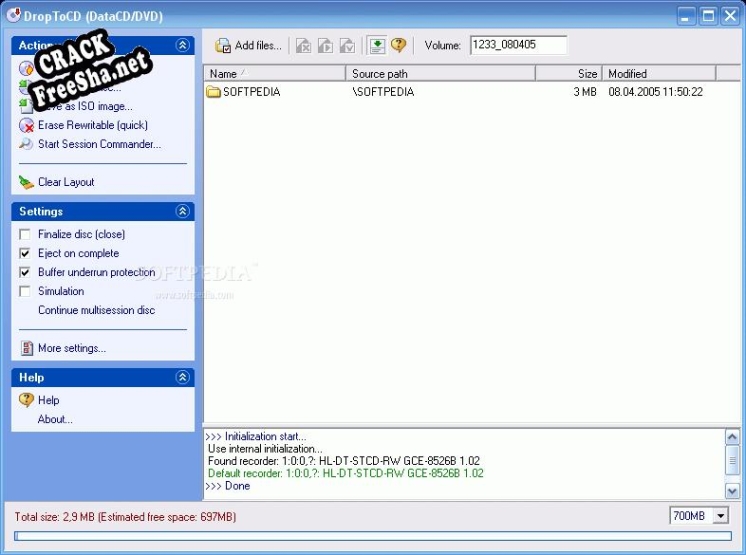Click into the Volume name field
The image size is (746, 555).
coord(517,45)
